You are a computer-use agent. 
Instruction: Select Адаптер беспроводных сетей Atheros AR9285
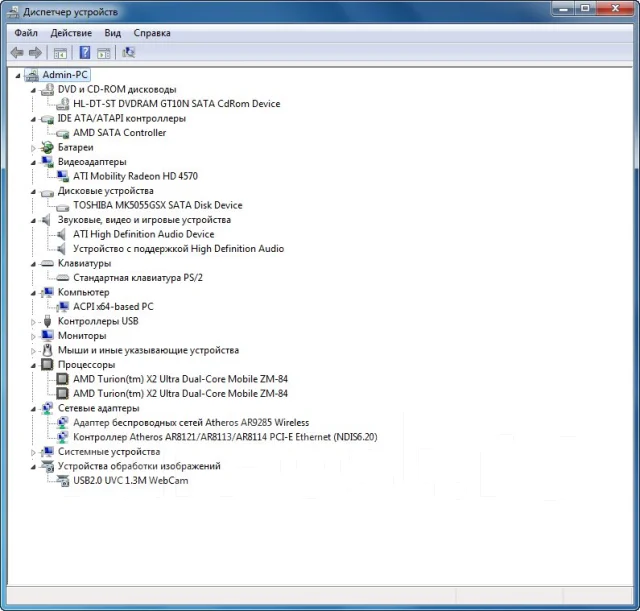[191, 422]
